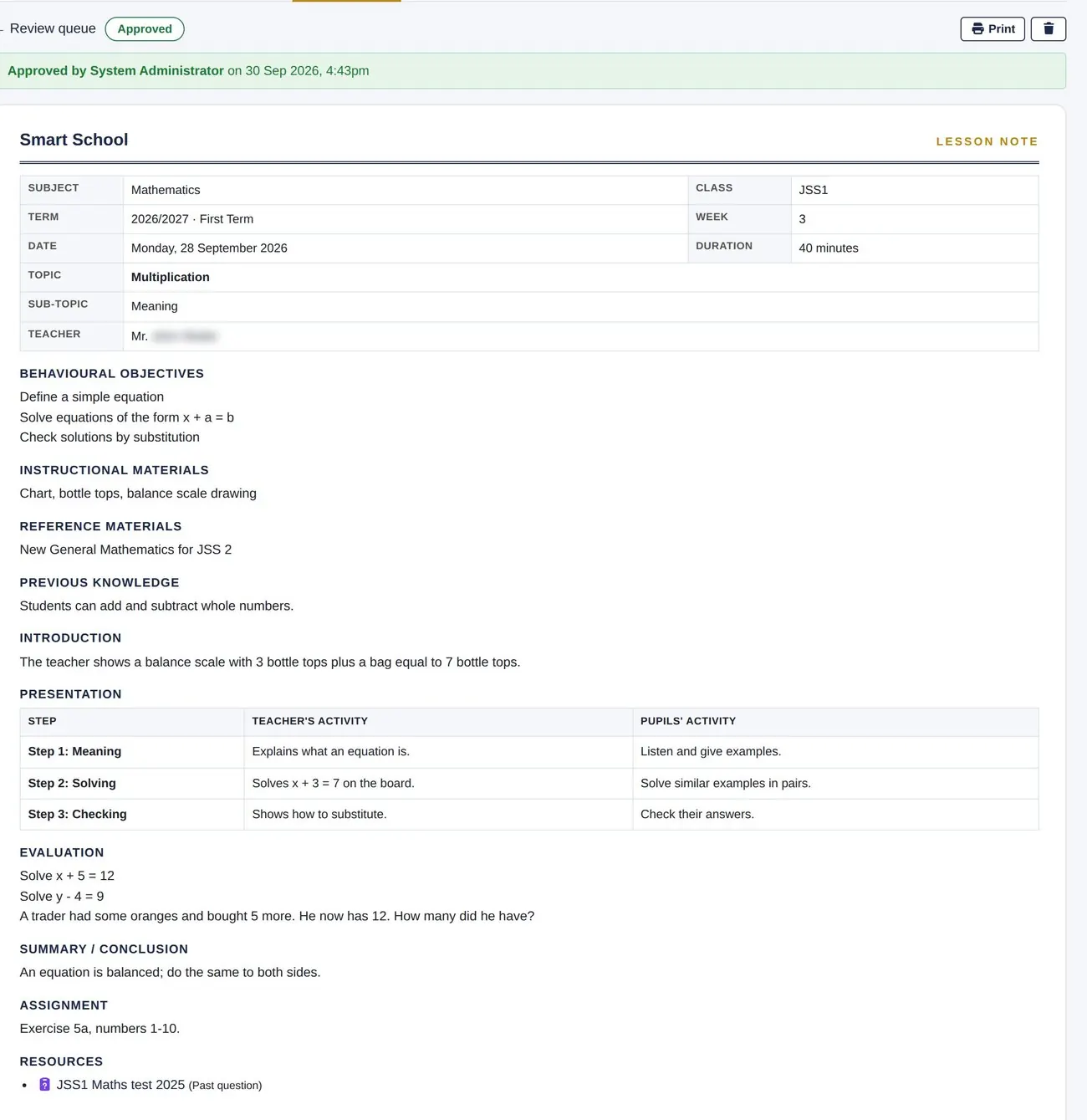Select the 'Approved by System Administrator' banner text
The height and width of the screenshot is (1120, 1087).
pyautogui.click(x=115, y=71)
